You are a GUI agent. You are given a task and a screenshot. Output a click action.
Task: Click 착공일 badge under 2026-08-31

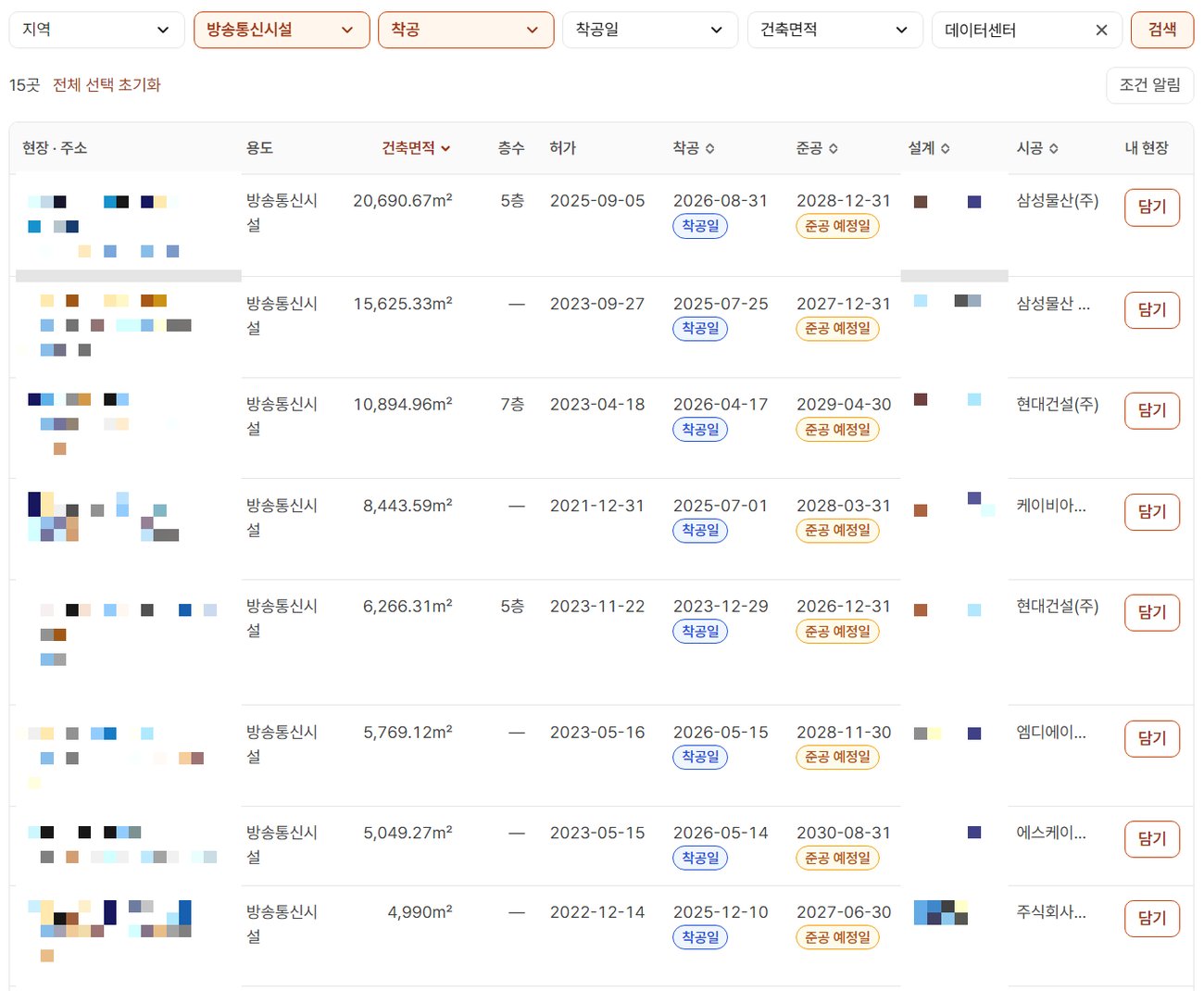coord(700,226)
